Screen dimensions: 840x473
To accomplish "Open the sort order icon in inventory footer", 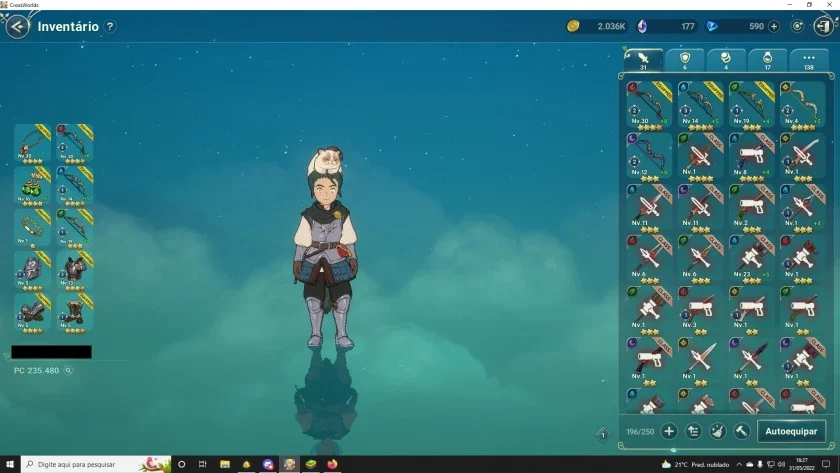I will [x=693, y=431].
